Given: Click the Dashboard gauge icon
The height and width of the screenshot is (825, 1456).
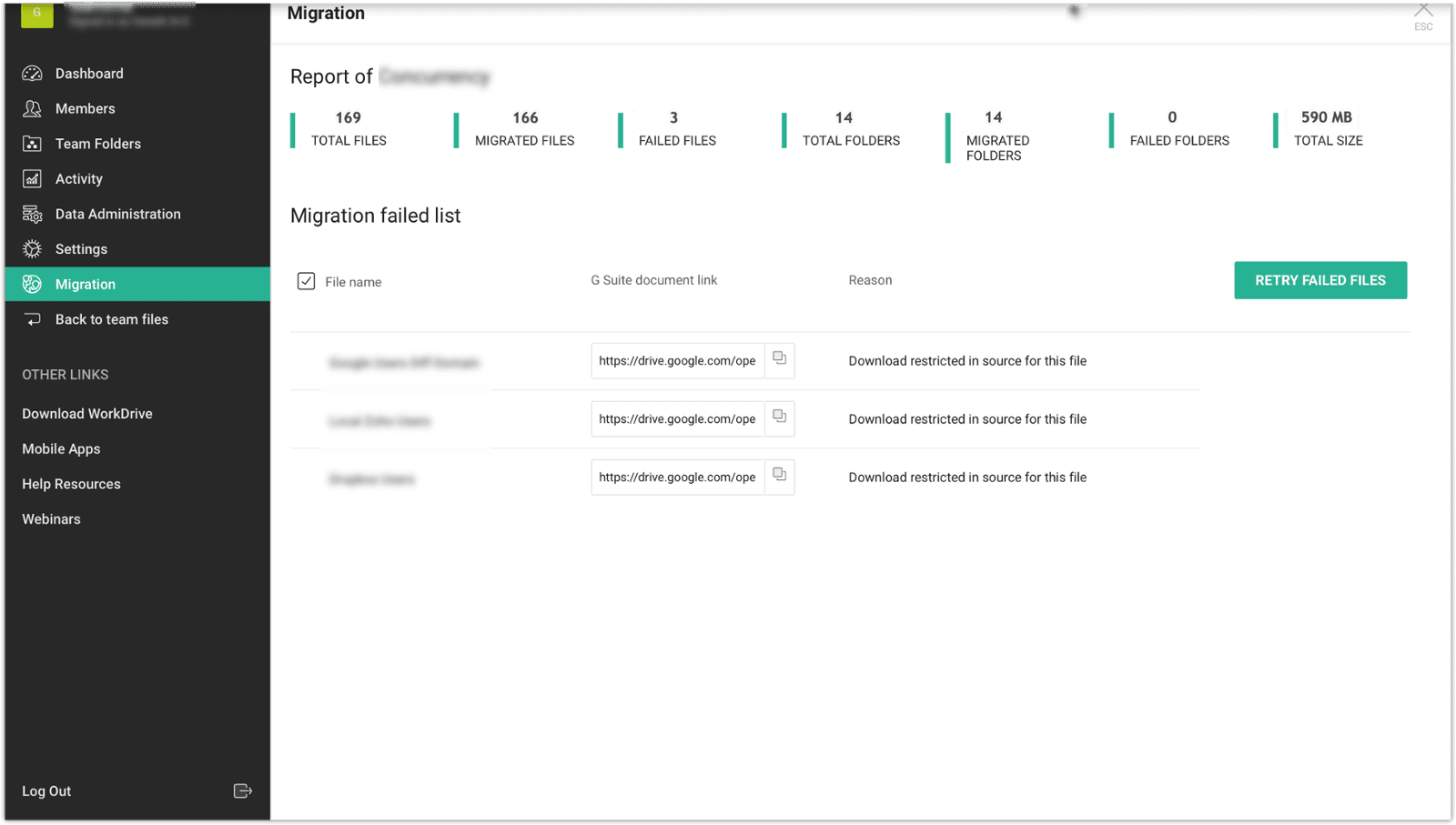Looking at the screenshot, I should click(x=32, y=74).
